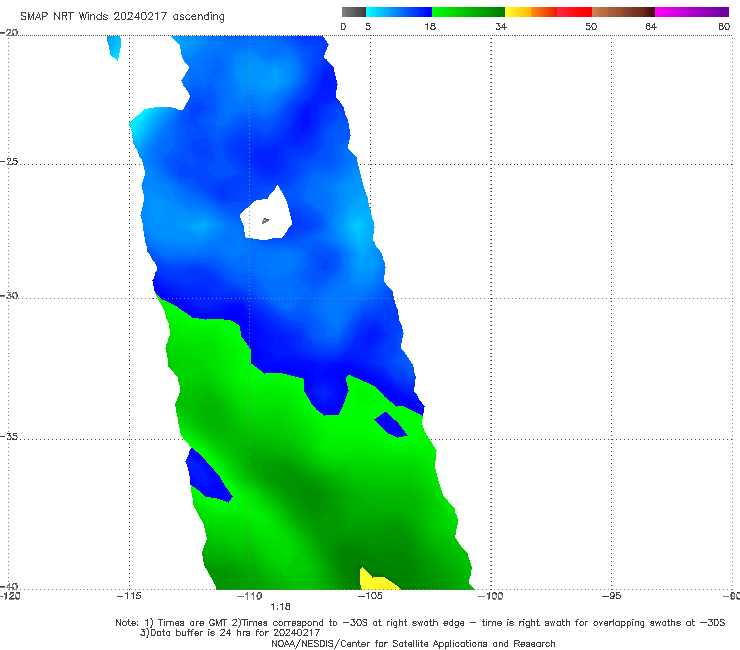Click the swath time label '1:18'
740x650 pixels.
[x=280, y=607]
